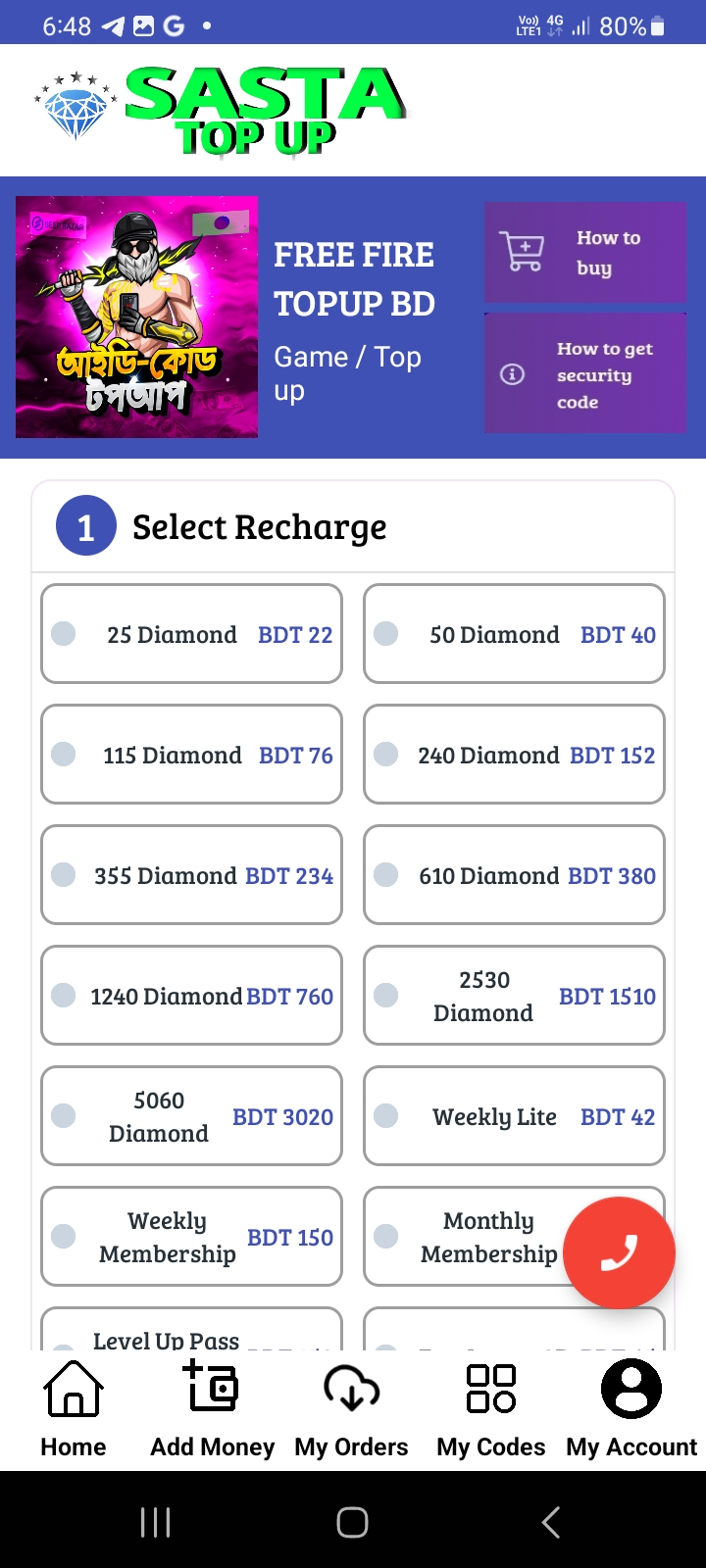The image size is (706, 1568).
Task: Open My Codes grid icon
Action: [x=491, y=1389]
